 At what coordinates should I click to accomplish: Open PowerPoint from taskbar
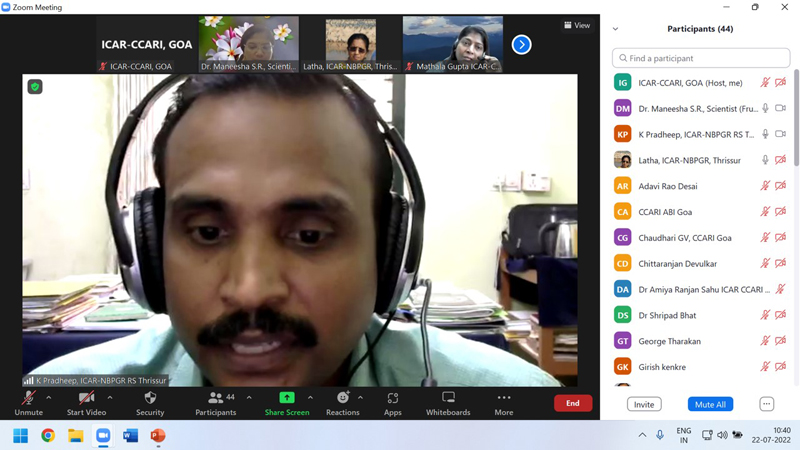tap(158, 436)
